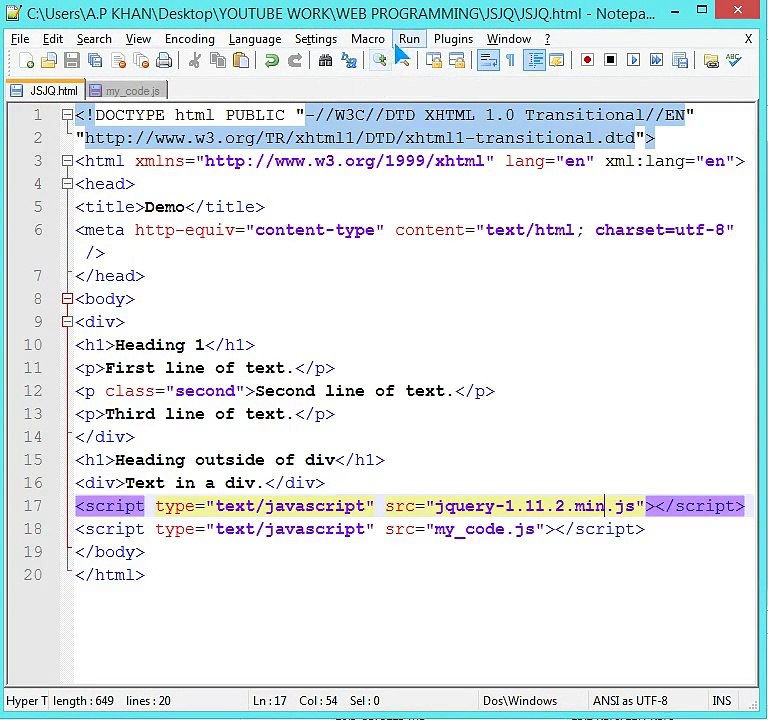Open the View menu
Image resolution: width=768 pixels, height=720 pixels.
point(138,39)
